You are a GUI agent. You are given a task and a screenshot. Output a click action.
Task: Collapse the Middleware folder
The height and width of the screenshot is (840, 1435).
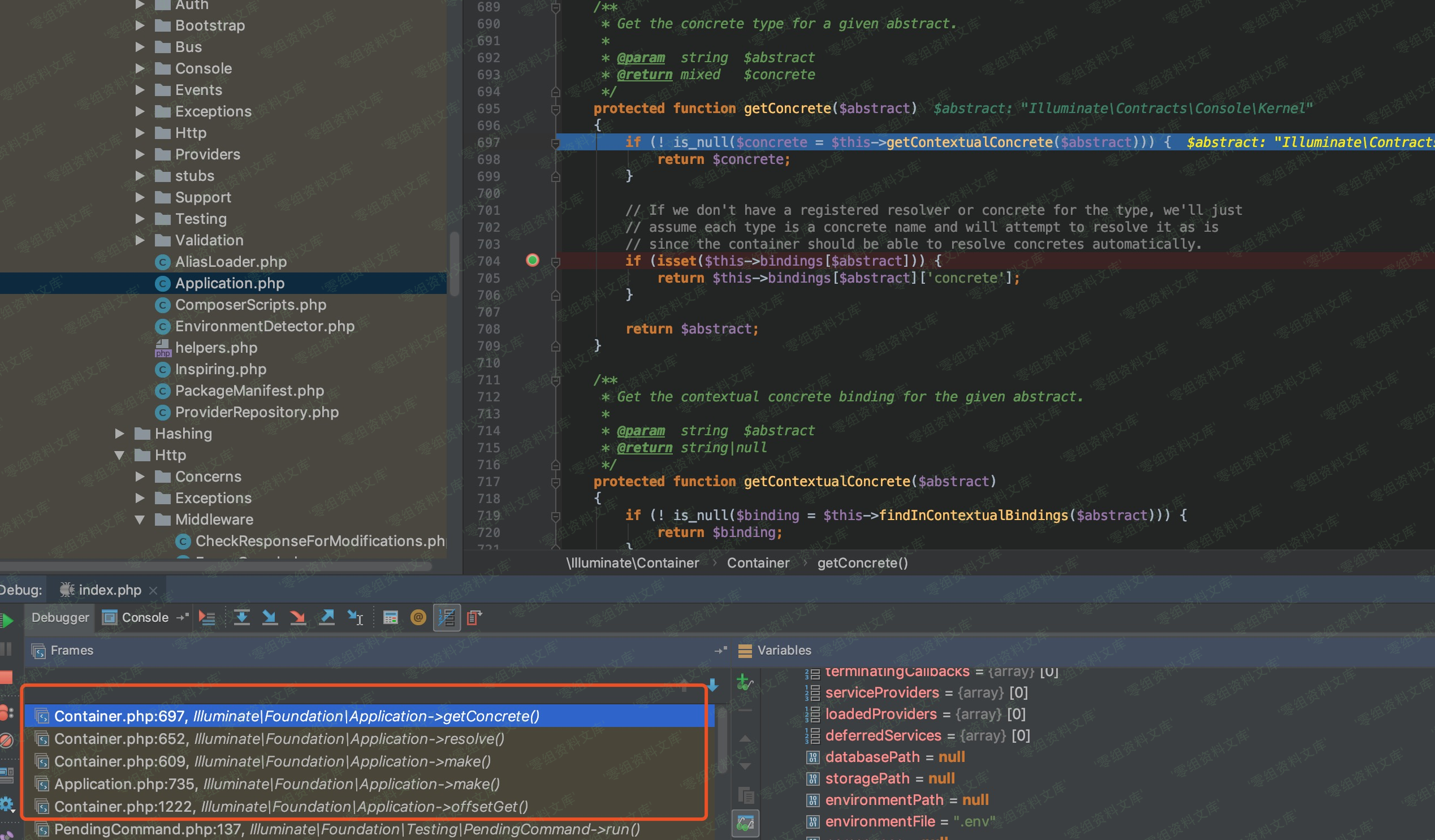(140, 519)
